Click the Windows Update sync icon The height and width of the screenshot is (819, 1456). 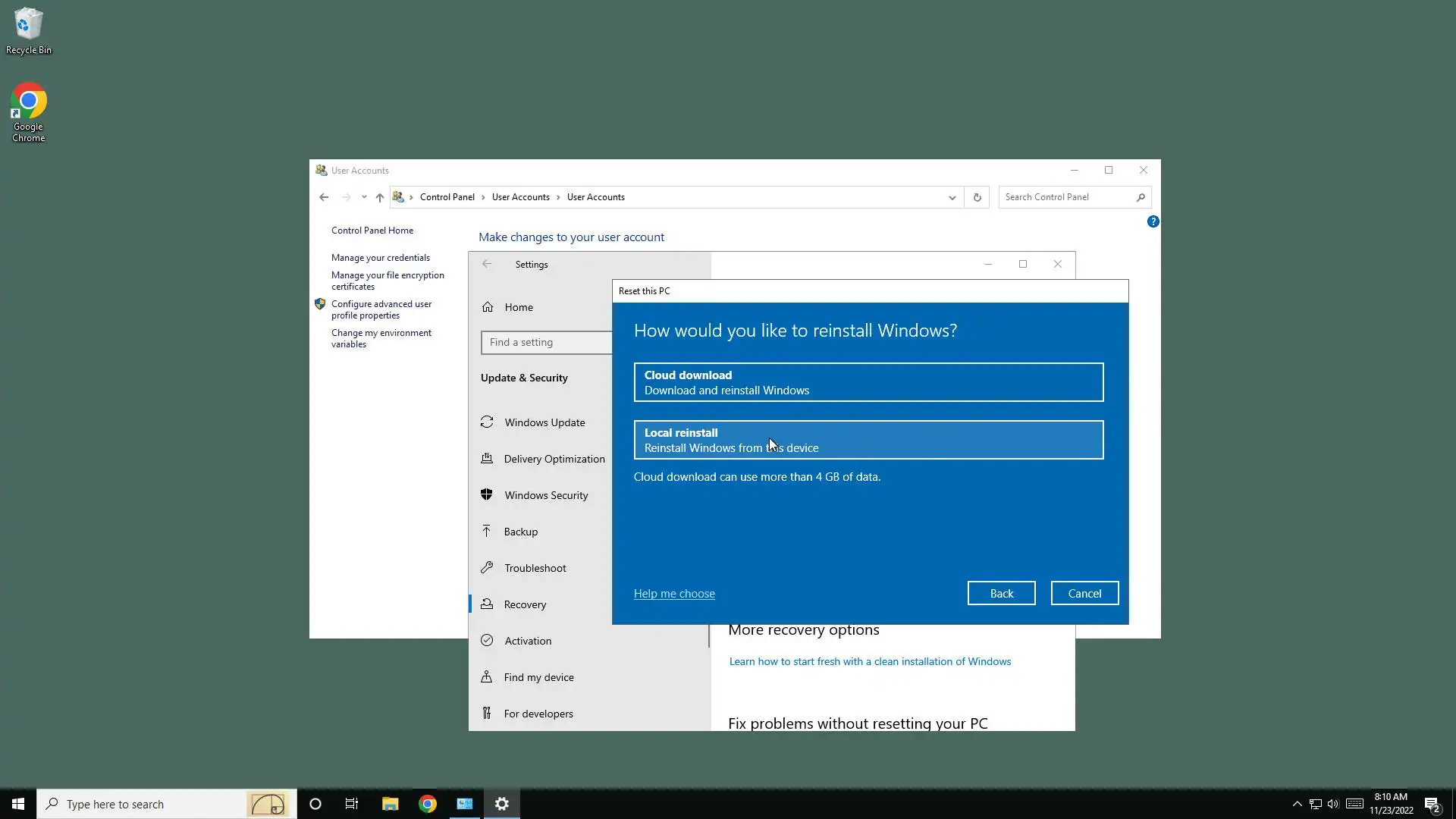[x=487, y=422]
